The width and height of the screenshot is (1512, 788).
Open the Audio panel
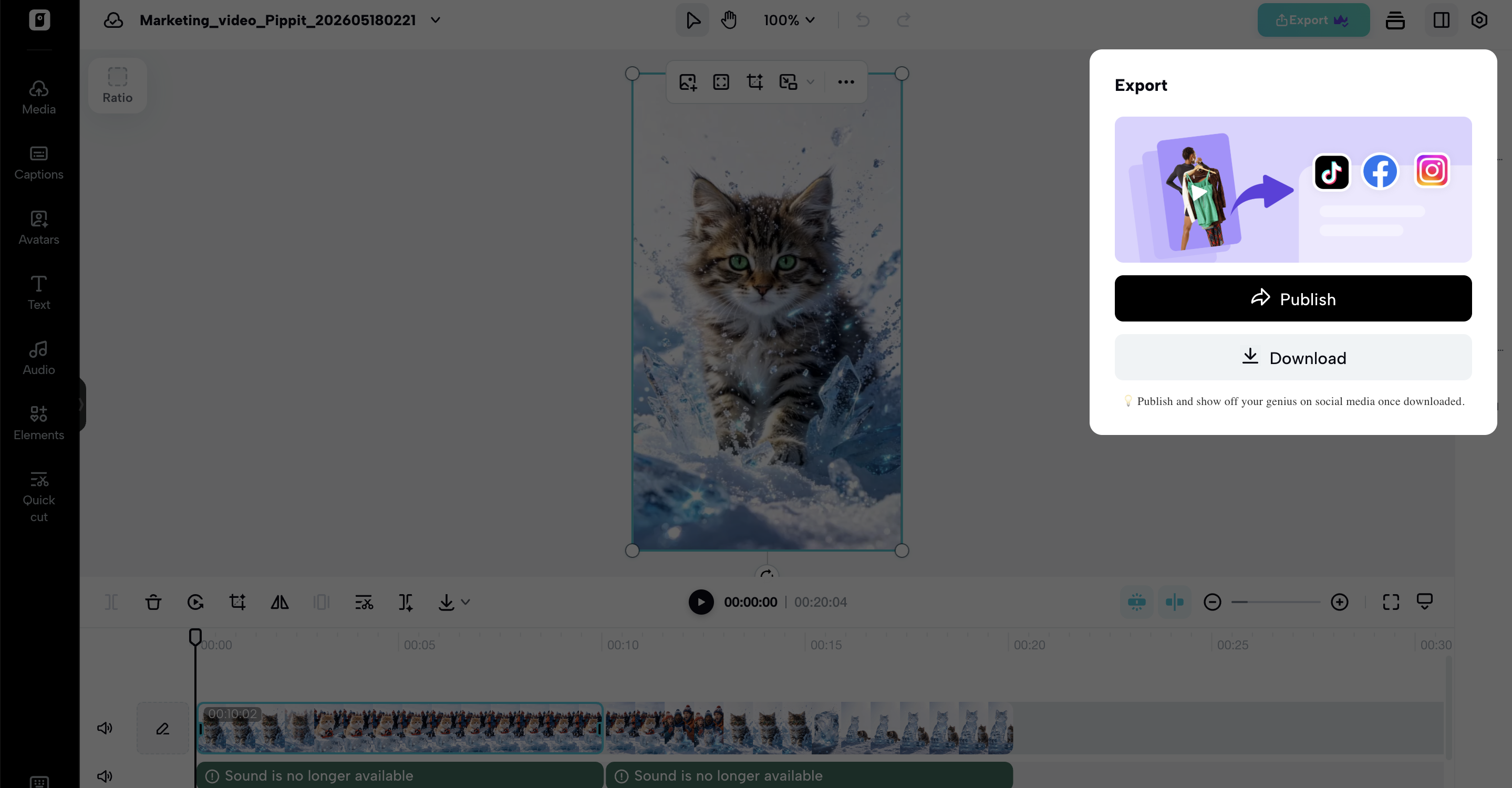[x=39, y=358]
